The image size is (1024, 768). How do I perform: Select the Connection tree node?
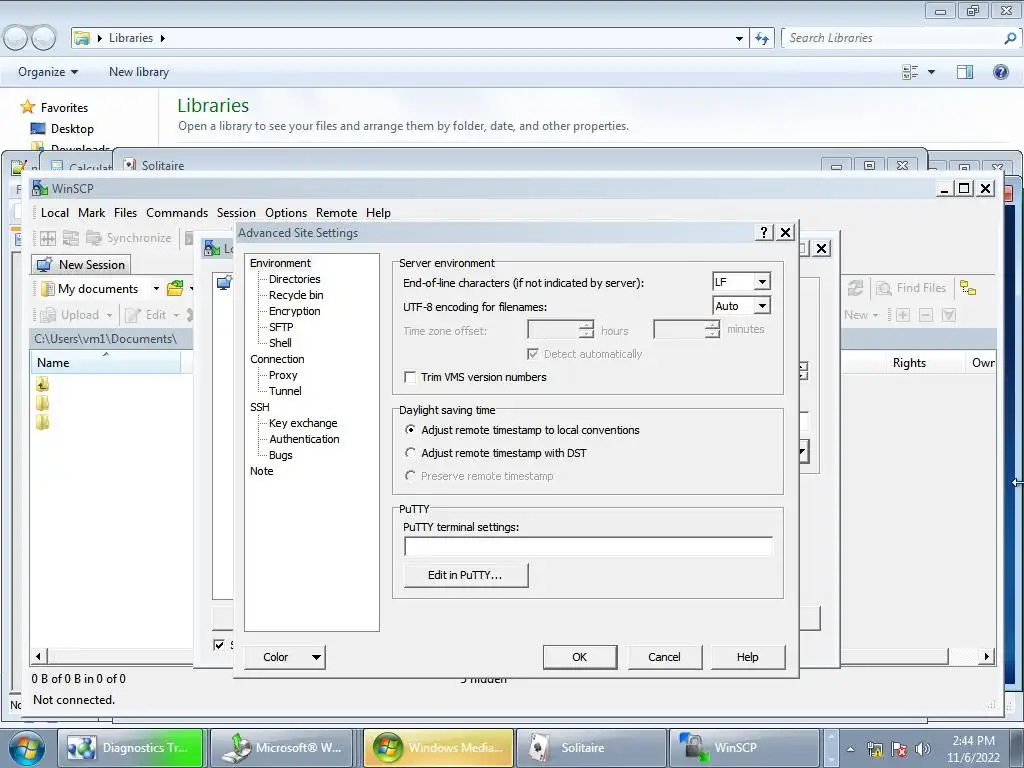point(277,359)
